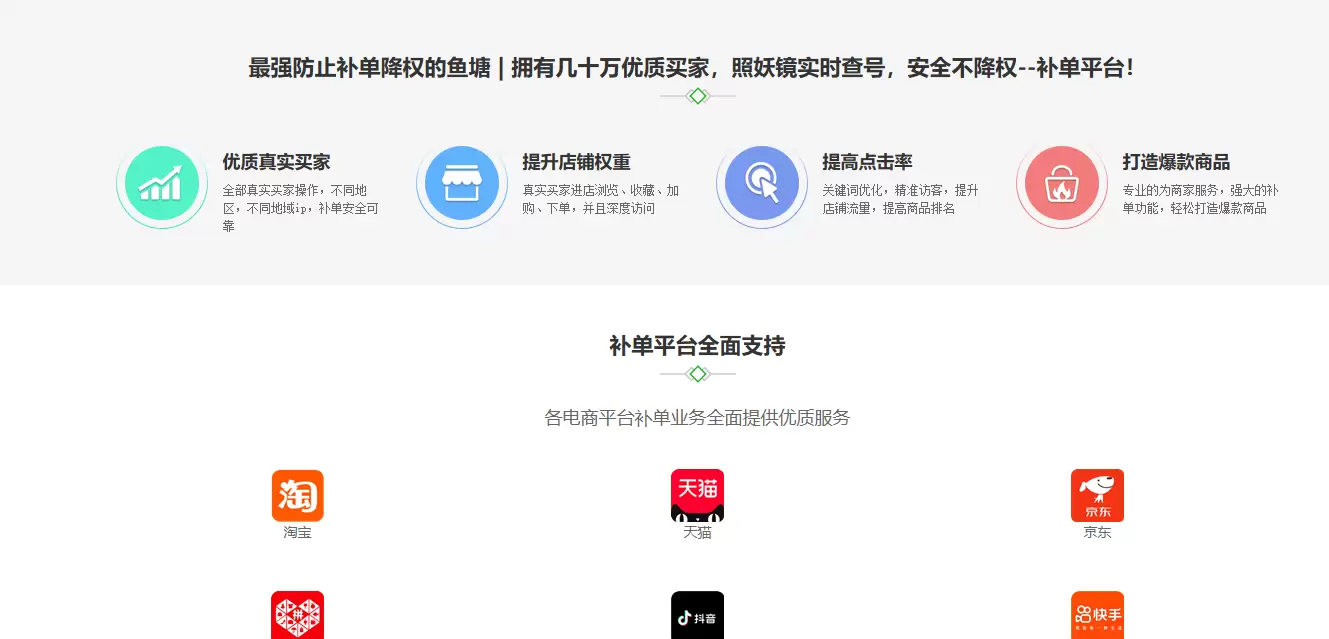Click the 淘宝 label under the logo
Screen dimensions: 1329x639
(297, 533)
